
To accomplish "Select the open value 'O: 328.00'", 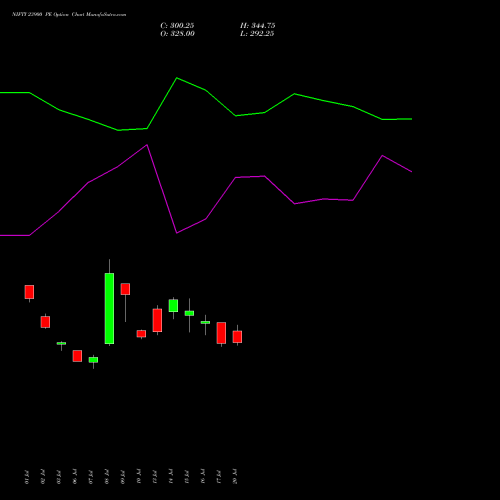I will 177,34.
